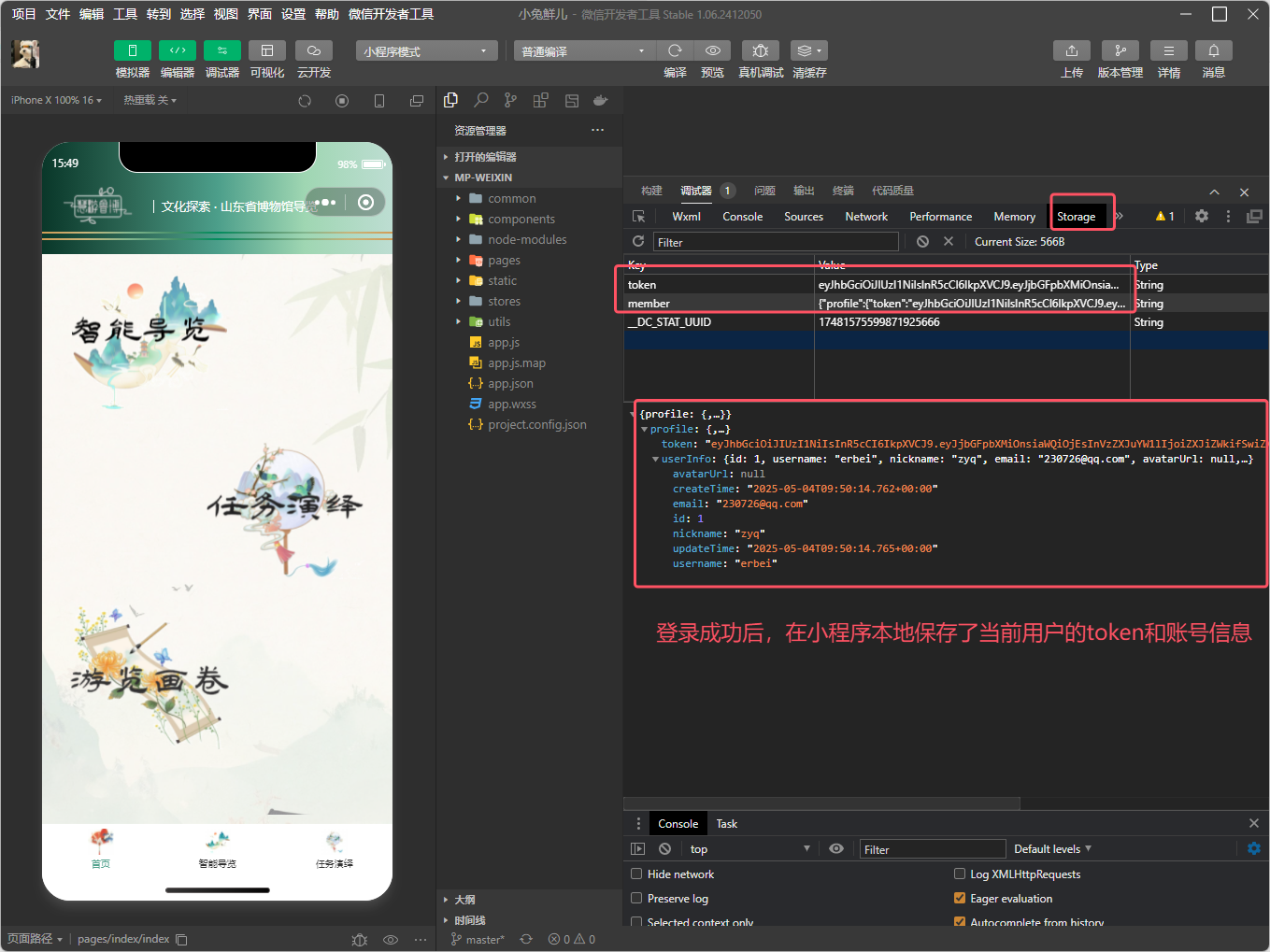The width and height of the screenshot is (1270, 952).
Task: Open the 详情 details panel
Action: (1169, 50)
